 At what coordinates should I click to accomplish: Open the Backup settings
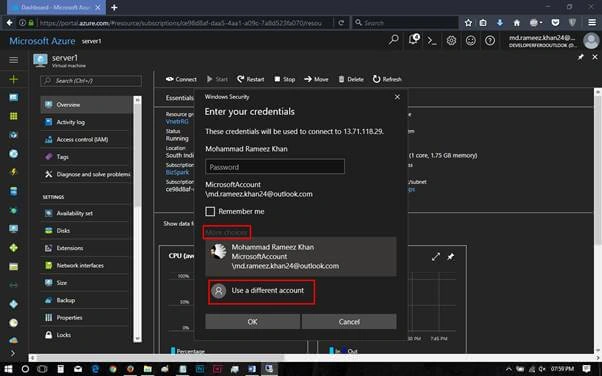coord(86,300)
